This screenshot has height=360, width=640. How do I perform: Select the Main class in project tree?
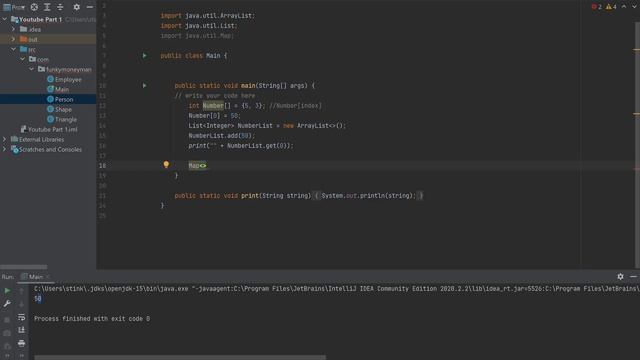(x=58, y=89)
